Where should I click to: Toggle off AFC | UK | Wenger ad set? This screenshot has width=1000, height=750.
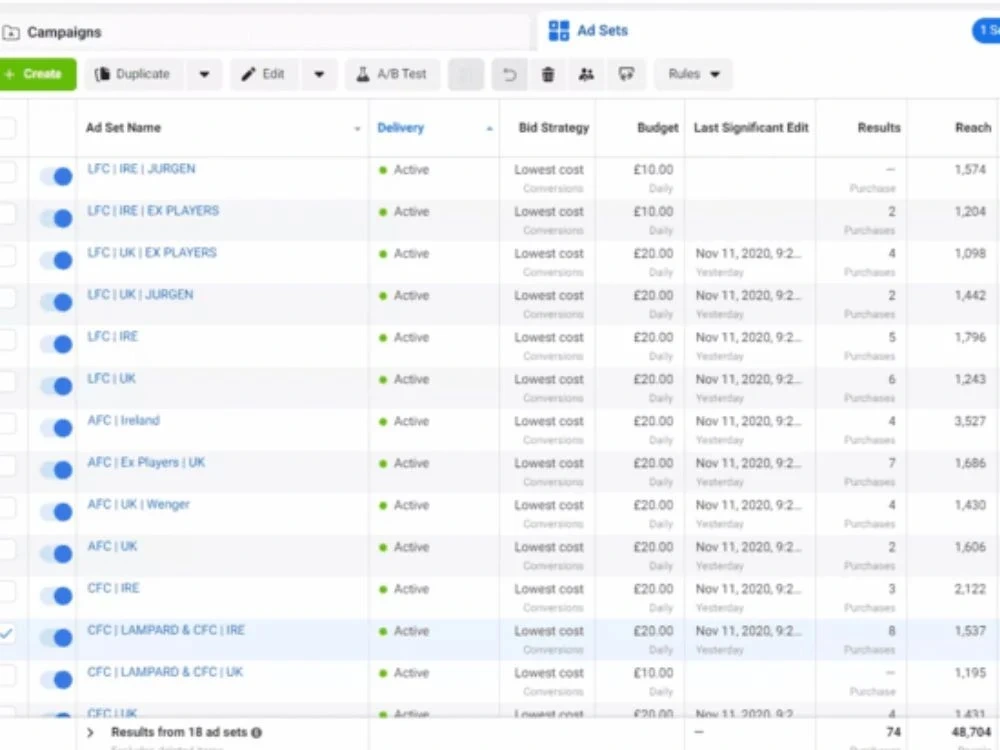(x=56, y=511)
